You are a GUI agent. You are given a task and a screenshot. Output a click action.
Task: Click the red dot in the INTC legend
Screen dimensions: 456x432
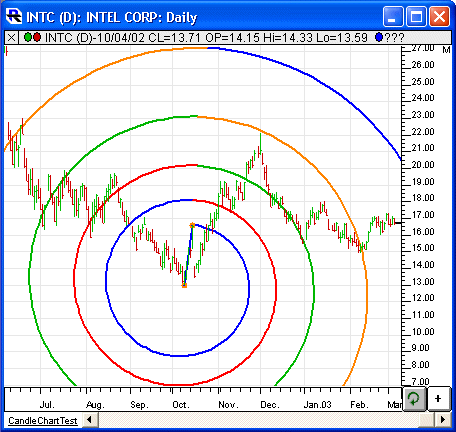click(36, 37)
